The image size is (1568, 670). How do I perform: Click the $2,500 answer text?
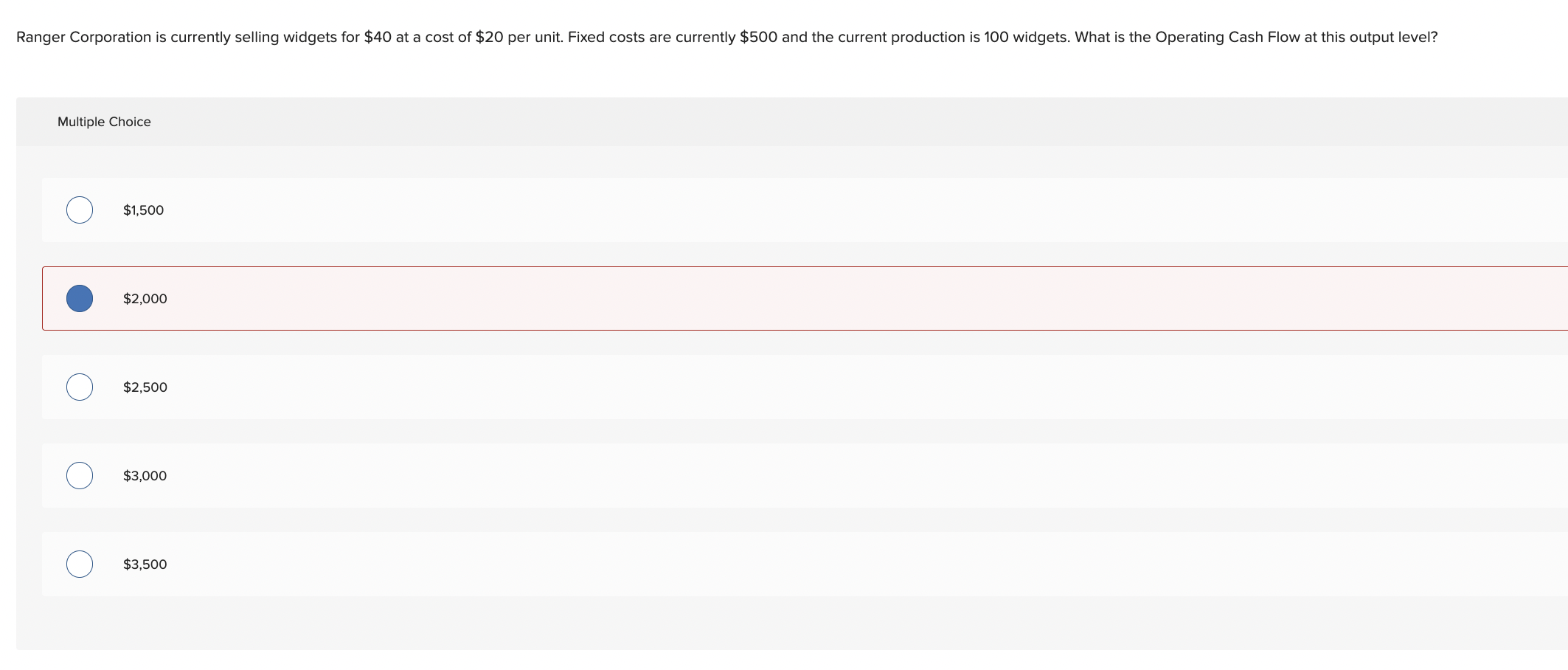pos(145,387)
